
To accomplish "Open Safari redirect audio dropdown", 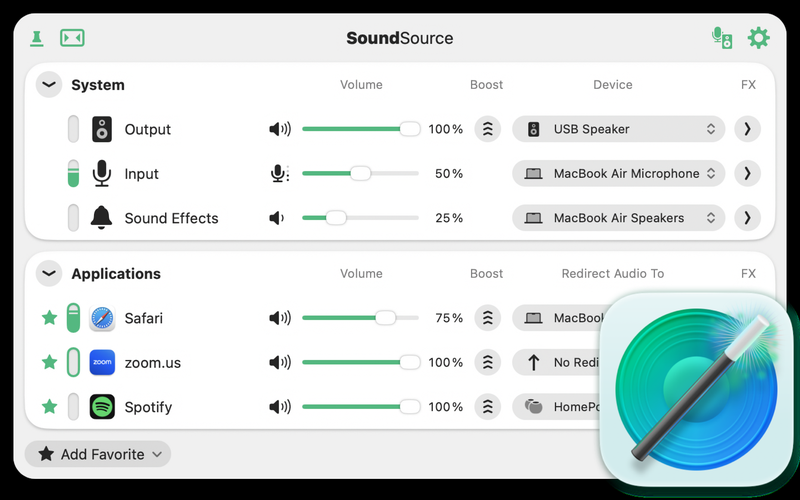I will 559,318.
